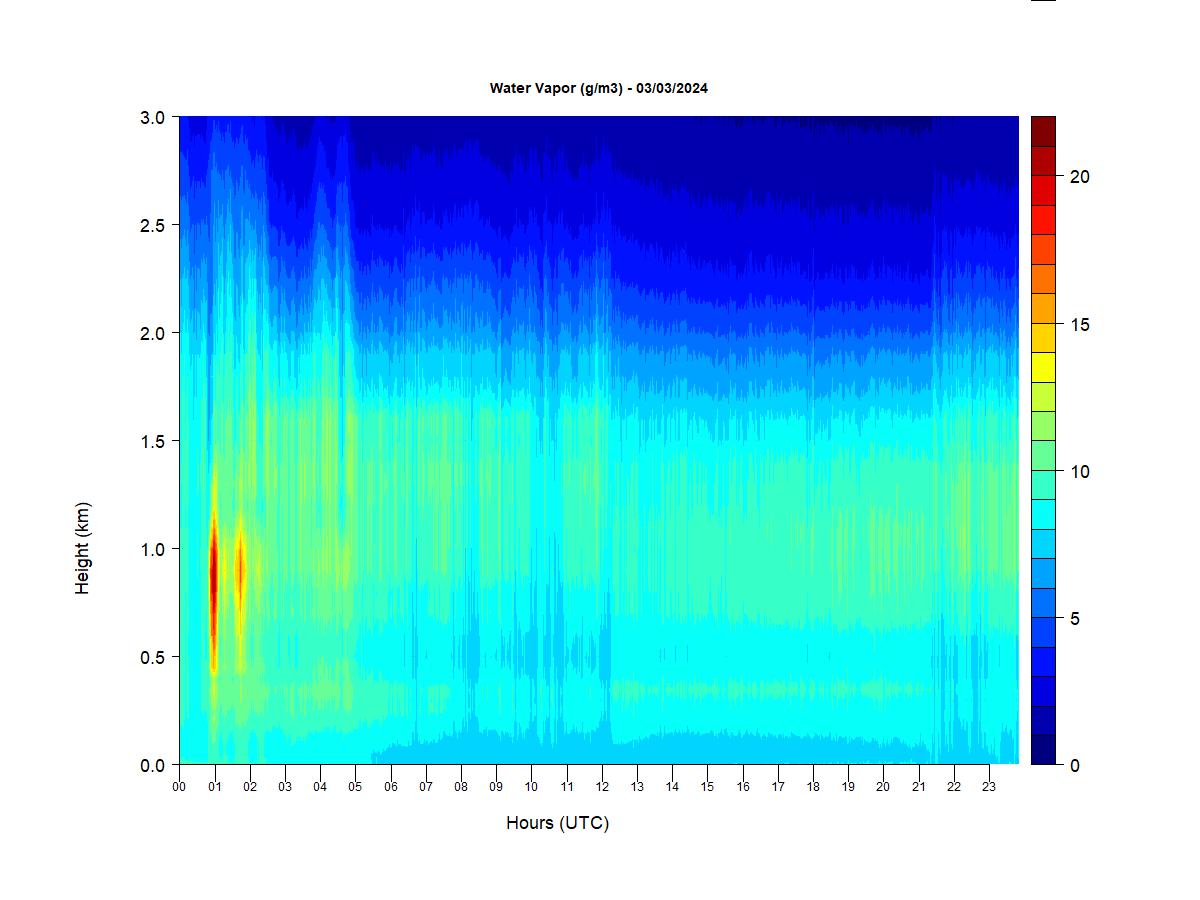The width and height of the screenshot is (1200, 900).
Task: Pick the bright yellow colorbar segment
Action: pos(1043,367)
